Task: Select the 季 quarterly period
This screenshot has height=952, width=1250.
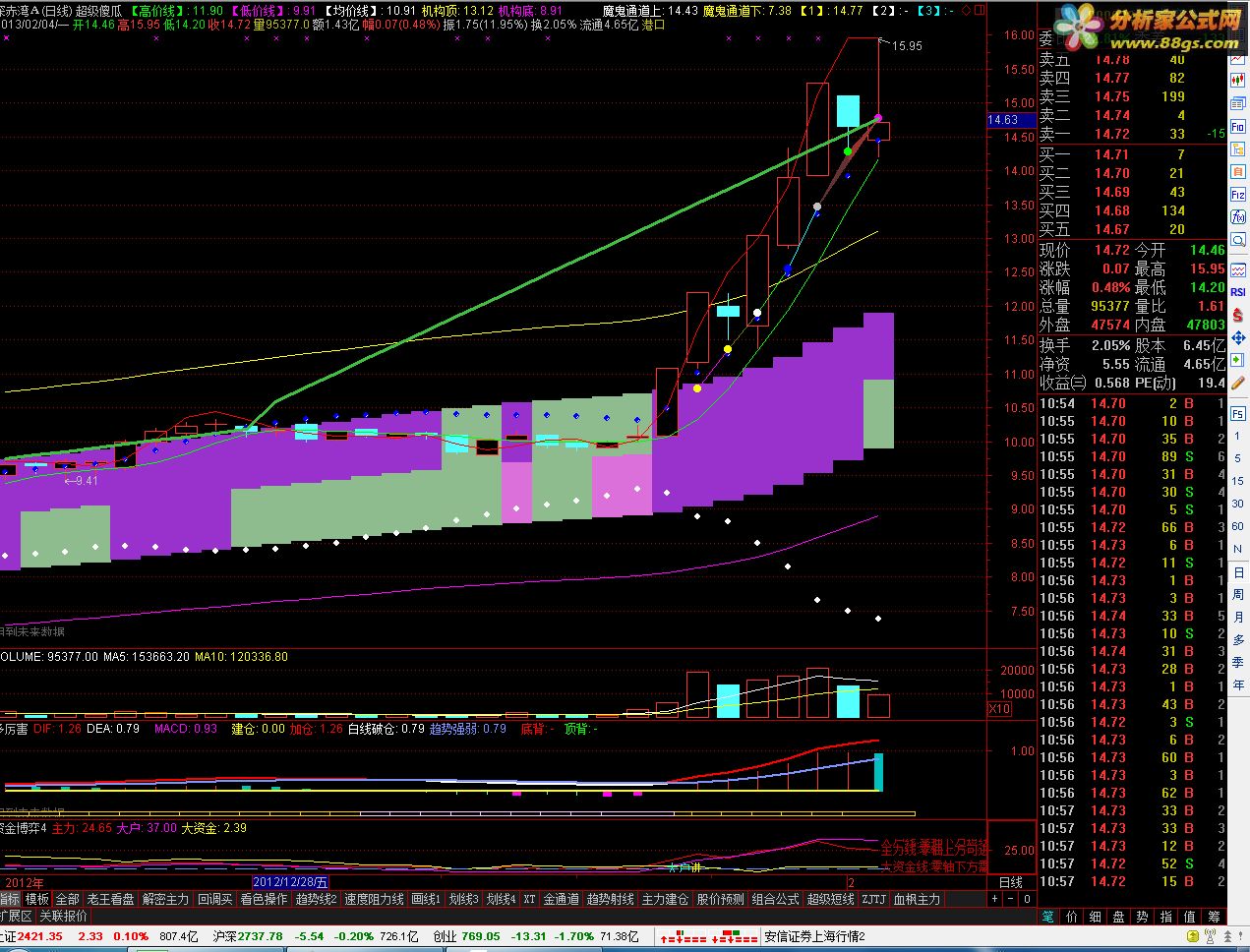Action: [1238, 662]
